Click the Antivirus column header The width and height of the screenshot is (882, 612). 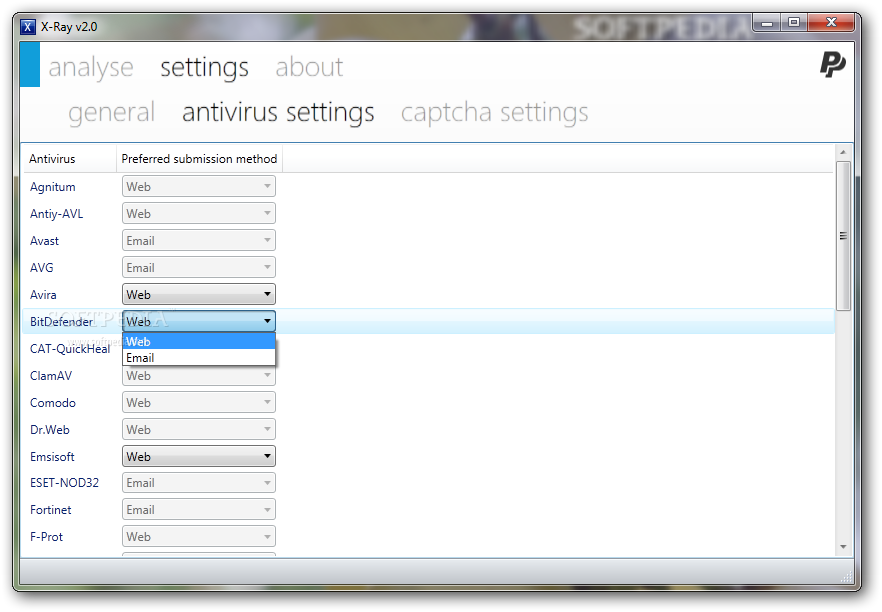(x=69, y=159)
